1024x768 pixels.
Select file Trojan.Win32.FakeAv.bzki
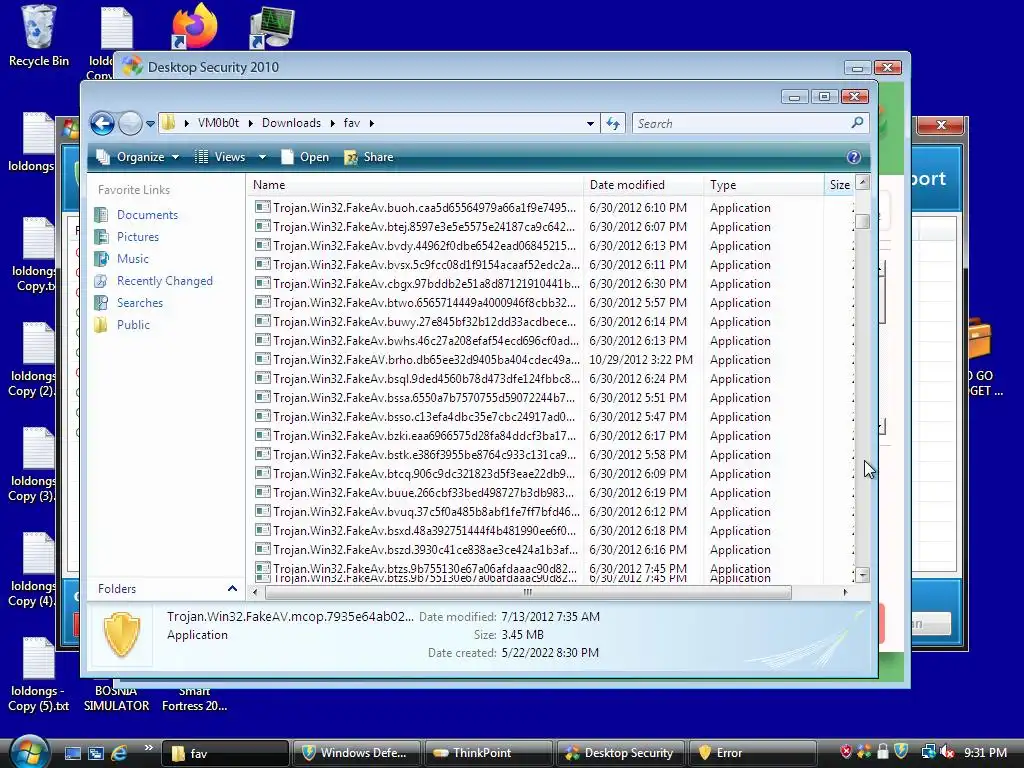click(424, 436)
